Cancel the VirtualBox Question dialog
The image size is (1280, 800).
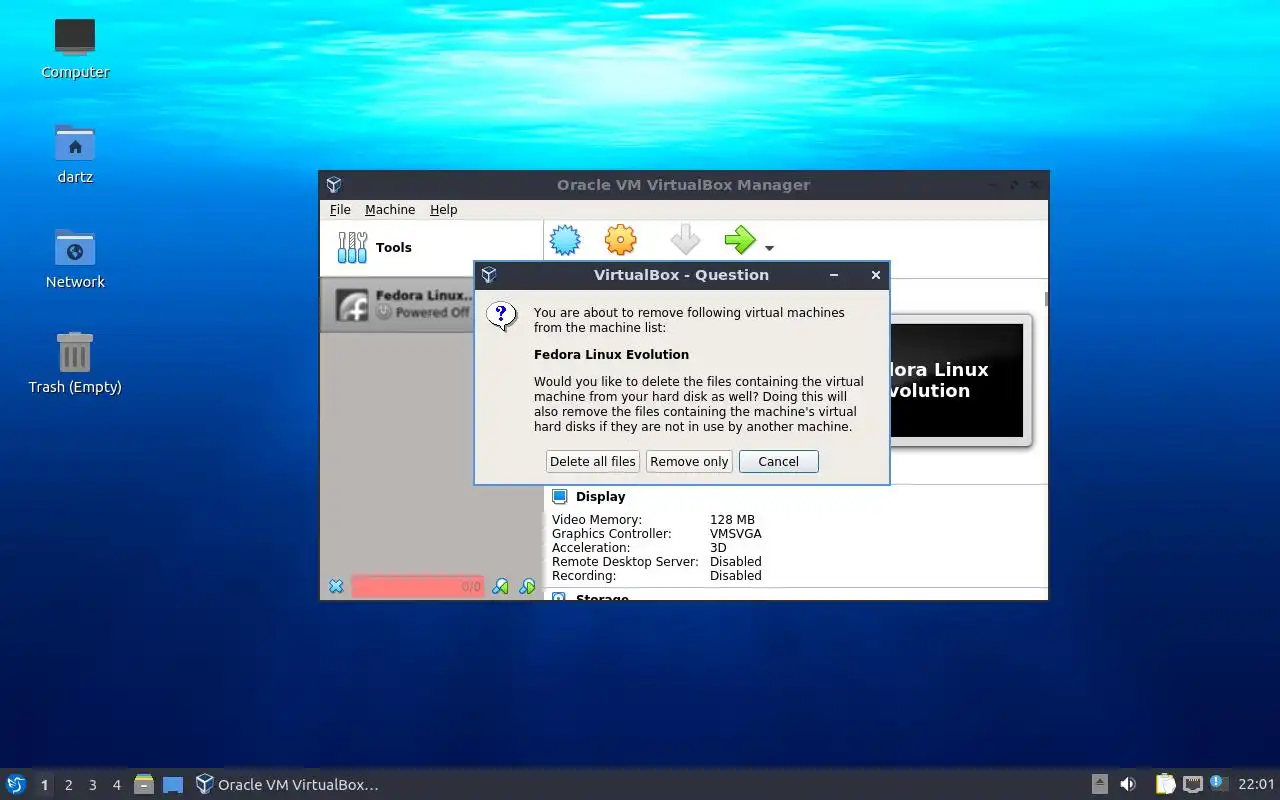tap(779, 461)
